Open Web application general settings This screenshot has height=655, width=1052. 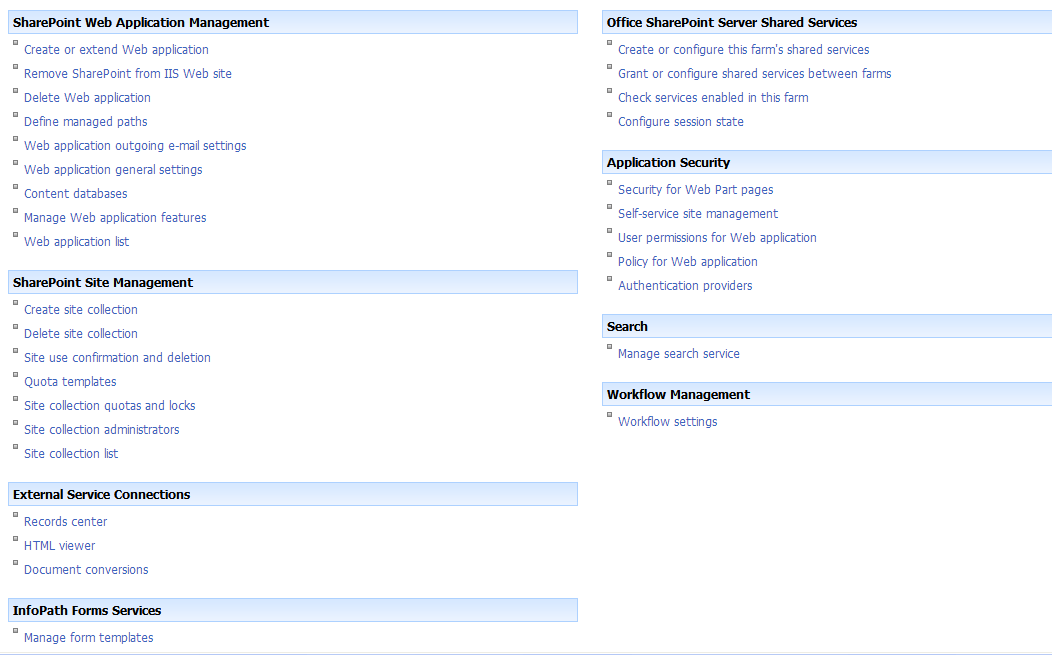113,170
